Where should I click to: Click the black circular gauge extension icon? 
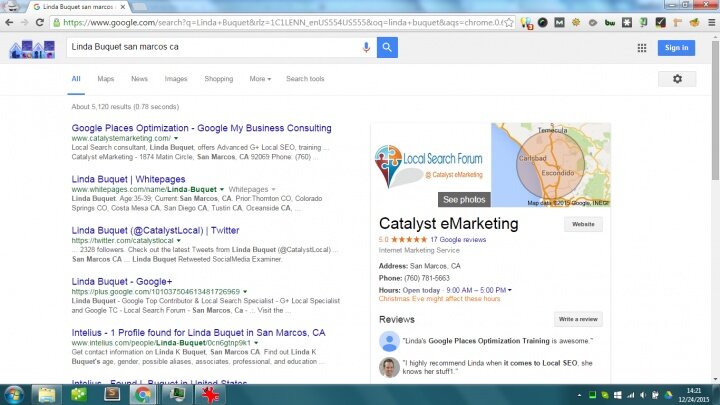pyautogui.click(x=543, y=22)
